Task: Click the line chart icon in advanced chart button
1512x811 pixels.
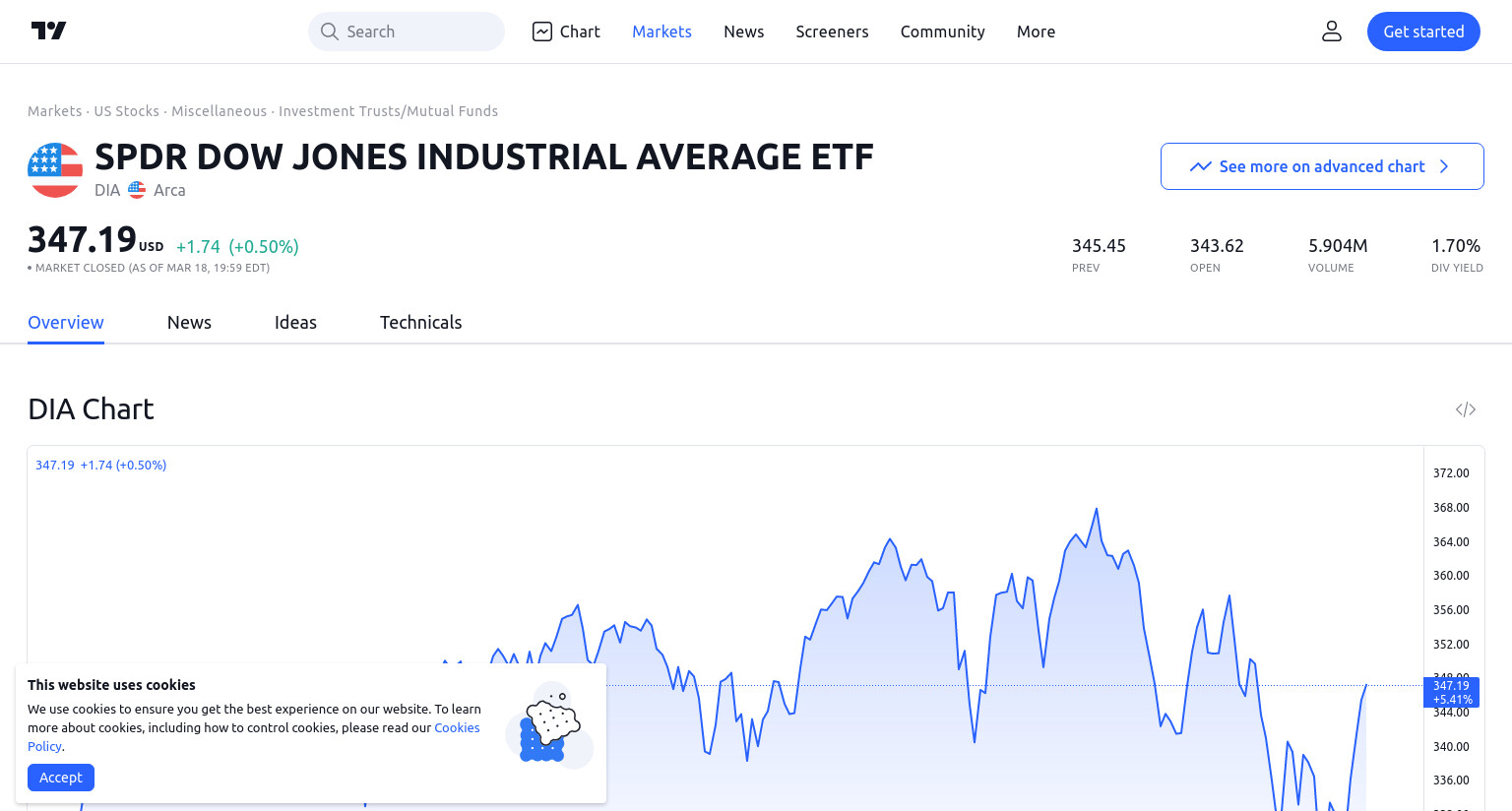Action: click(x=1200, y=166)
